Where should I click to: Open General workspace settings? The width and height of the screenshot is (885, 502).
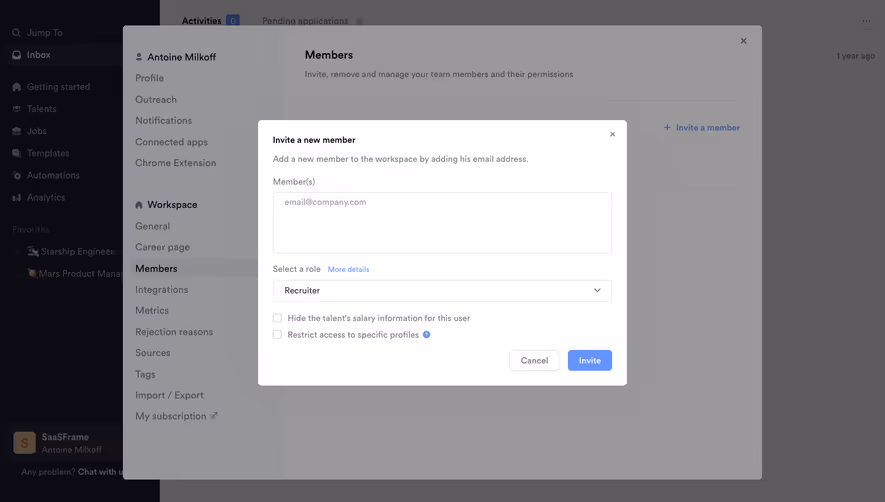pyautogui.click(x=152, y=226)
